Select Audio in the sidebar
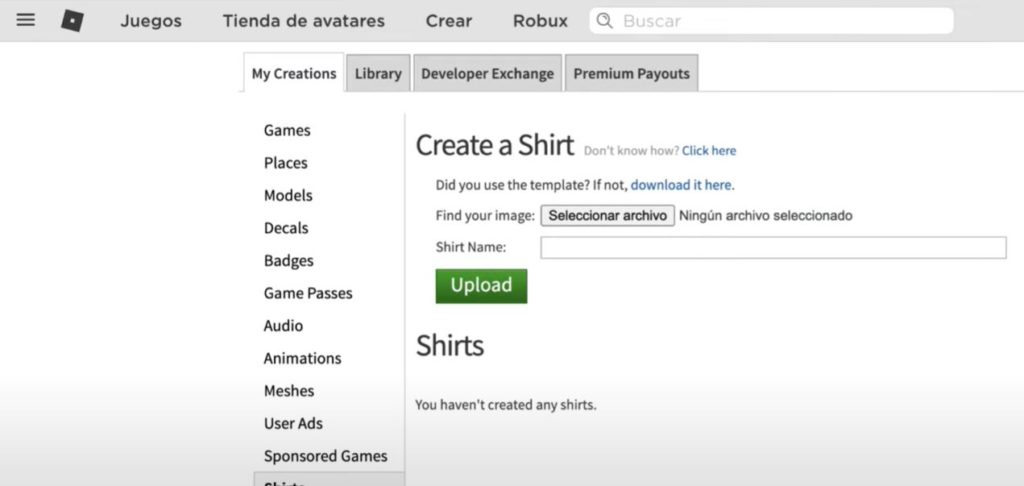Image resolution: width=1024 pixels, height=486 pixels. pos(283,325)
